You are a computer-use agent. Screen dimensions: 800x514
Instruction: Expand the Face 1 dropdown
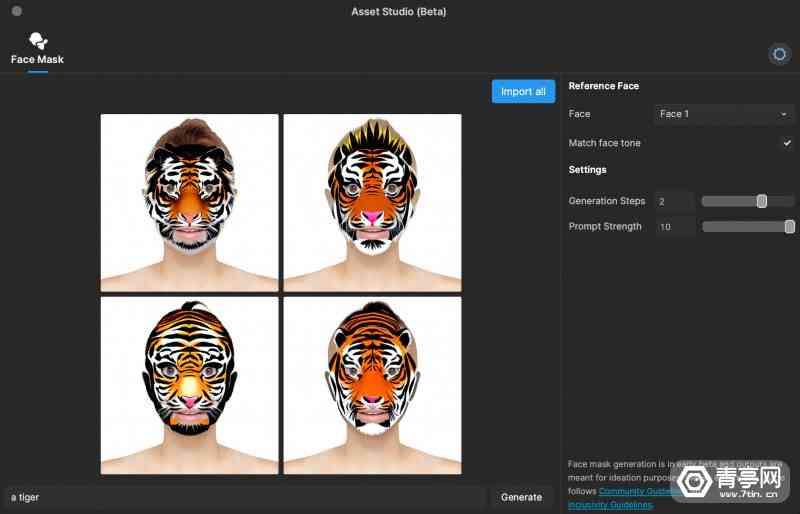coord(723,114)
